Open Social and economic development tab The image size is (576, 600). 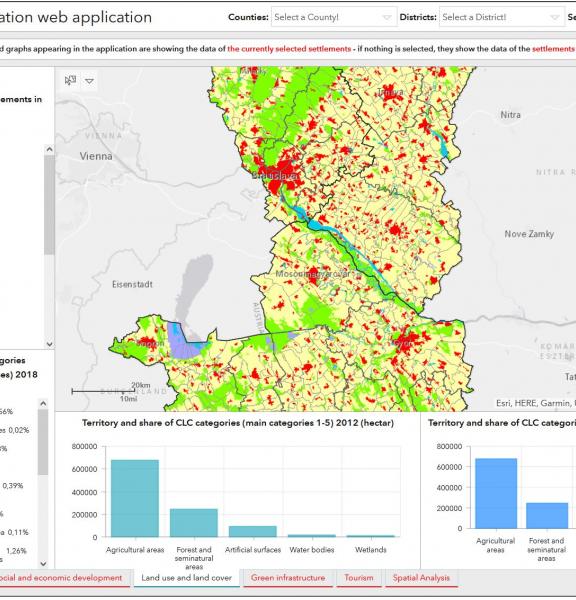[x=63, y=578]
